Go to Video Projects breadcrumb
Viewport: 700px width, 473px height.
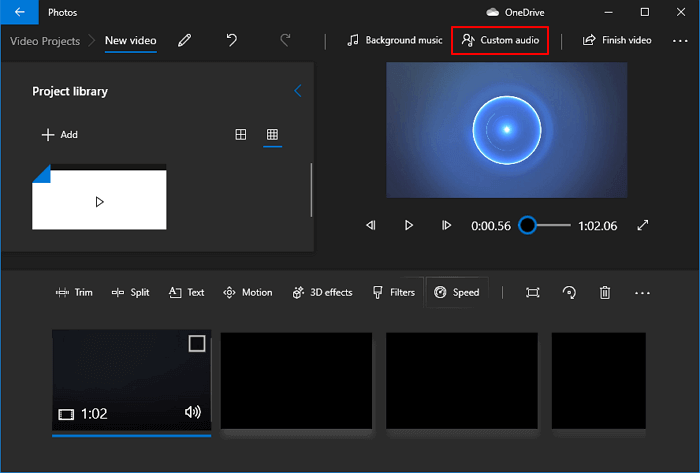point(45,41)
